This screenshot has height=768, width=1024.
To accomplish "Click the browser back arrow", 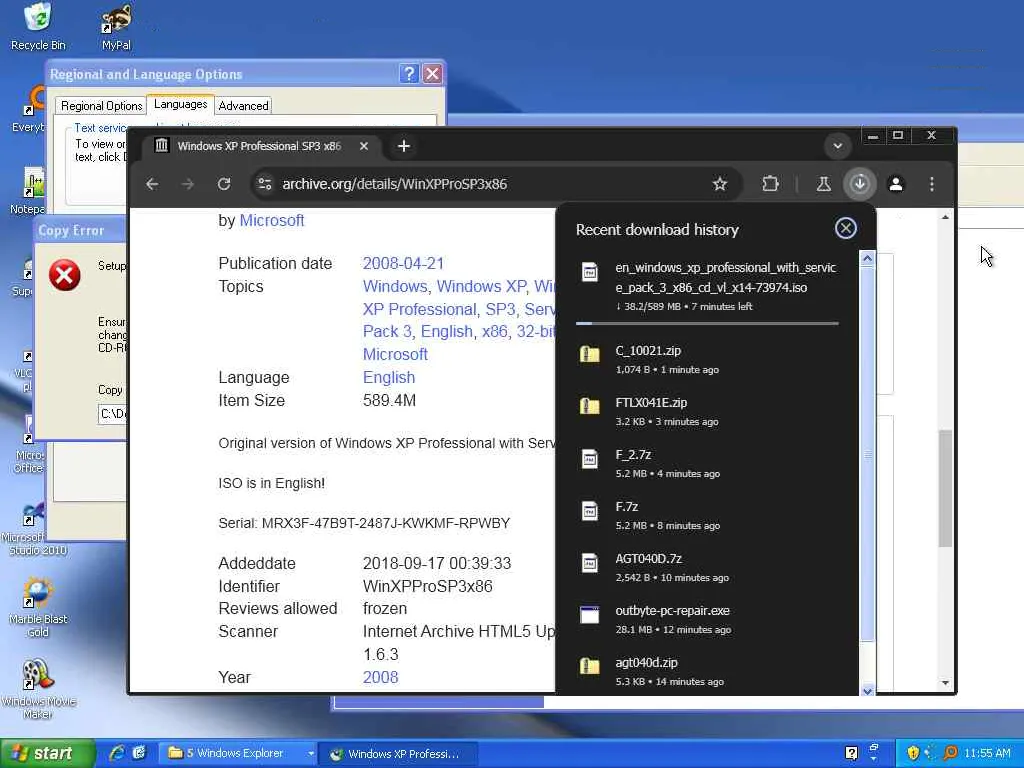I will [152, 184].
